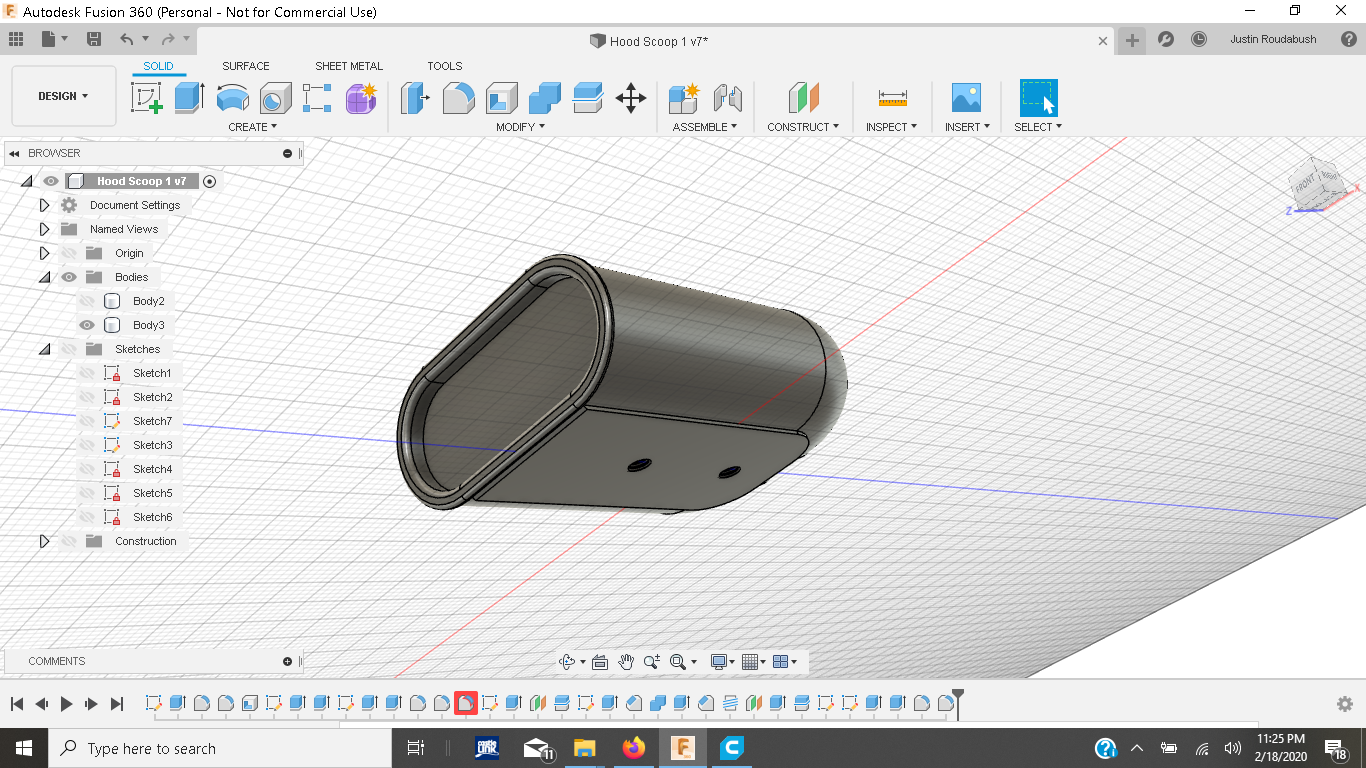
Task: Open the ASSEMBLE menu
Action: click(704, 127)
